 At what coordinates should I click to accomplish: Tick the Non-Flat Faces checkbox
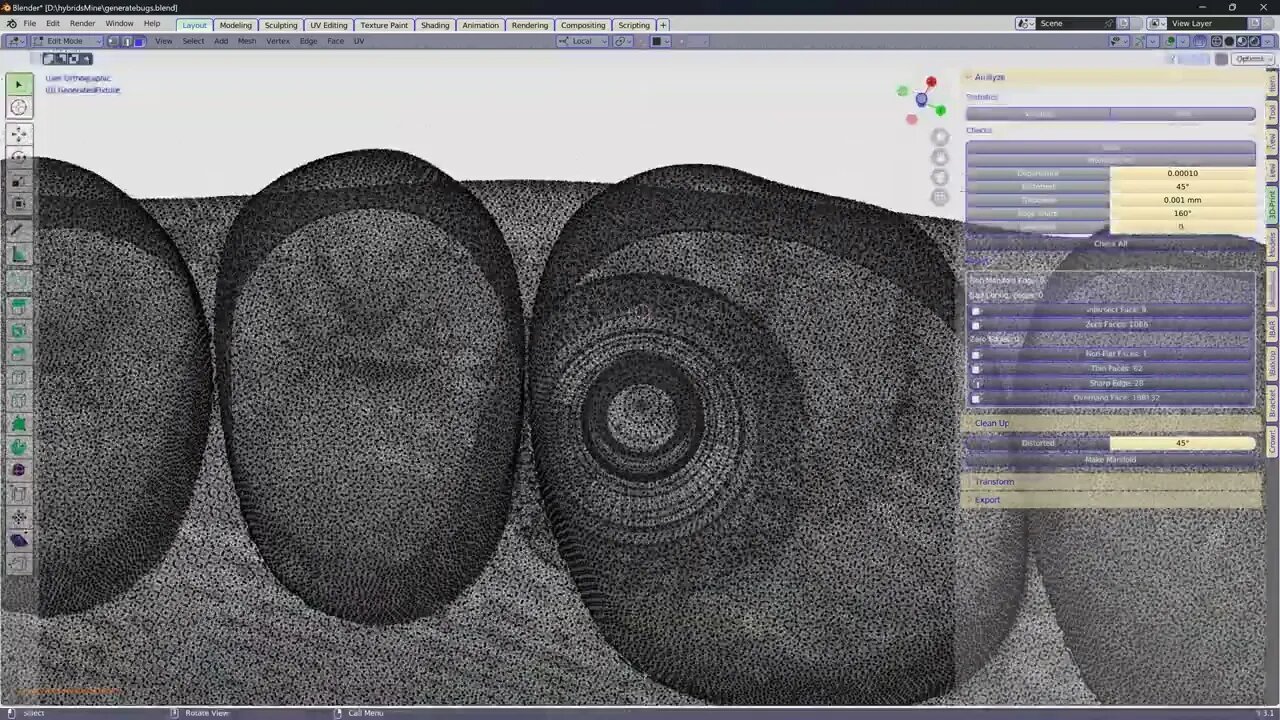(977, 354)
